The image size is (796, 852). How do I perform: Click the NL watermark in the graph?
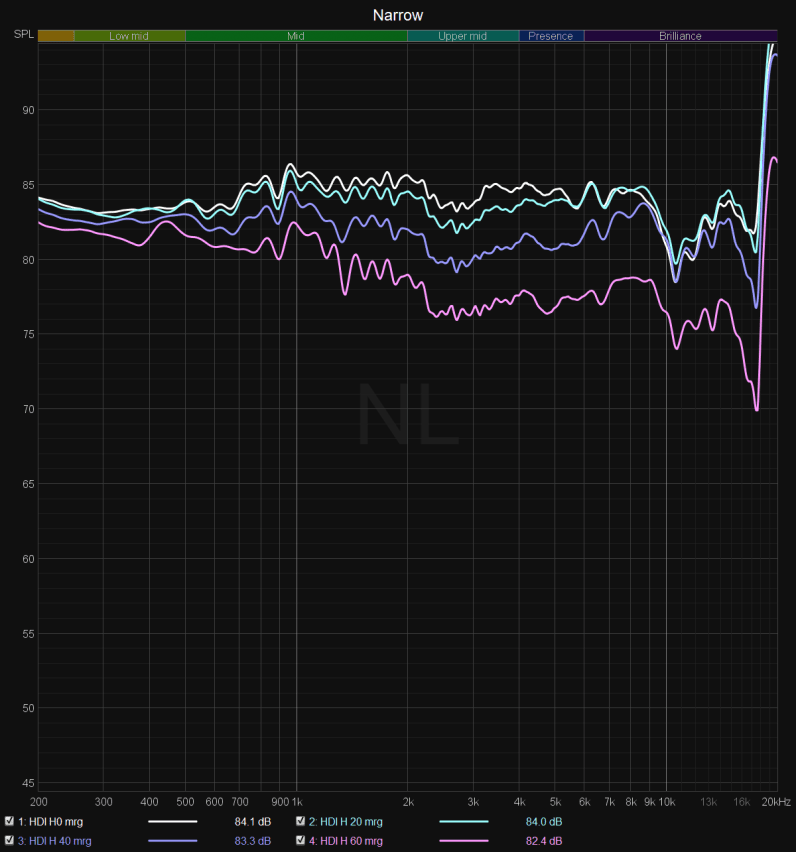coord(408,415)
